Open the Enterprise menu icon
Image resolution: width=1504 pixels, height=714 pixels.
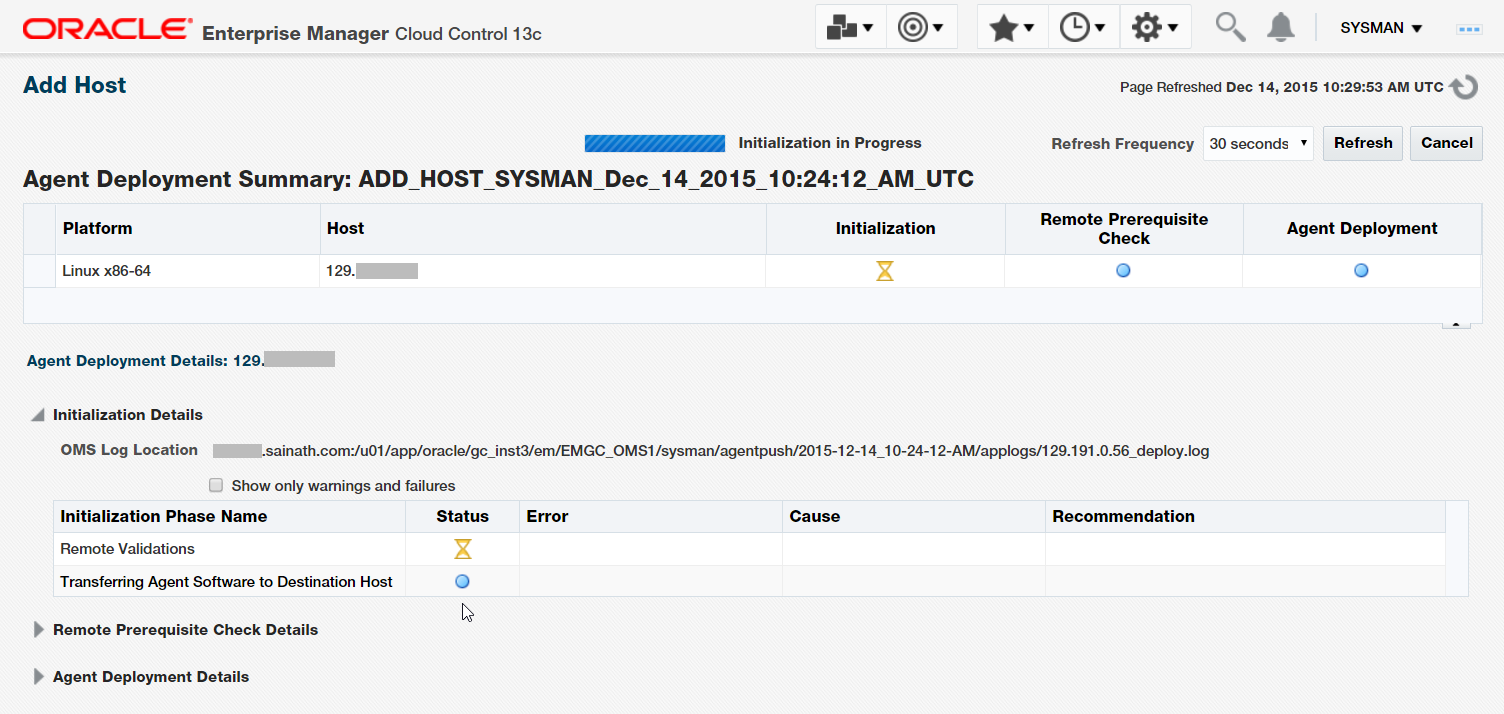point(850,28)
